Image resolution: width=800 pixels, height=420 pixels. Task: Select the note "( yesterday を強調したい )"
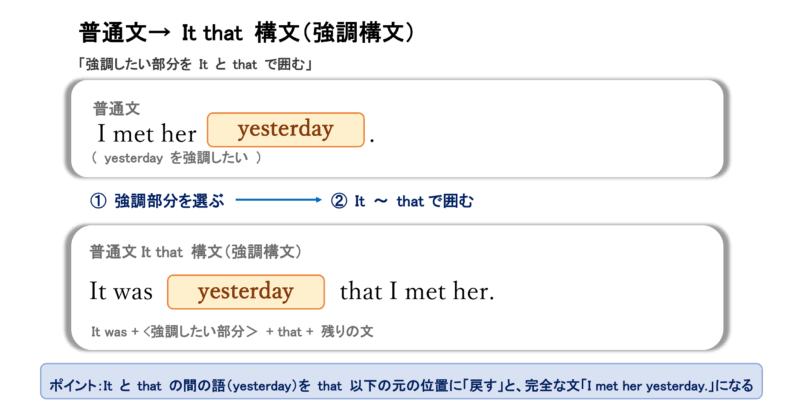click(x=176, y=158)
